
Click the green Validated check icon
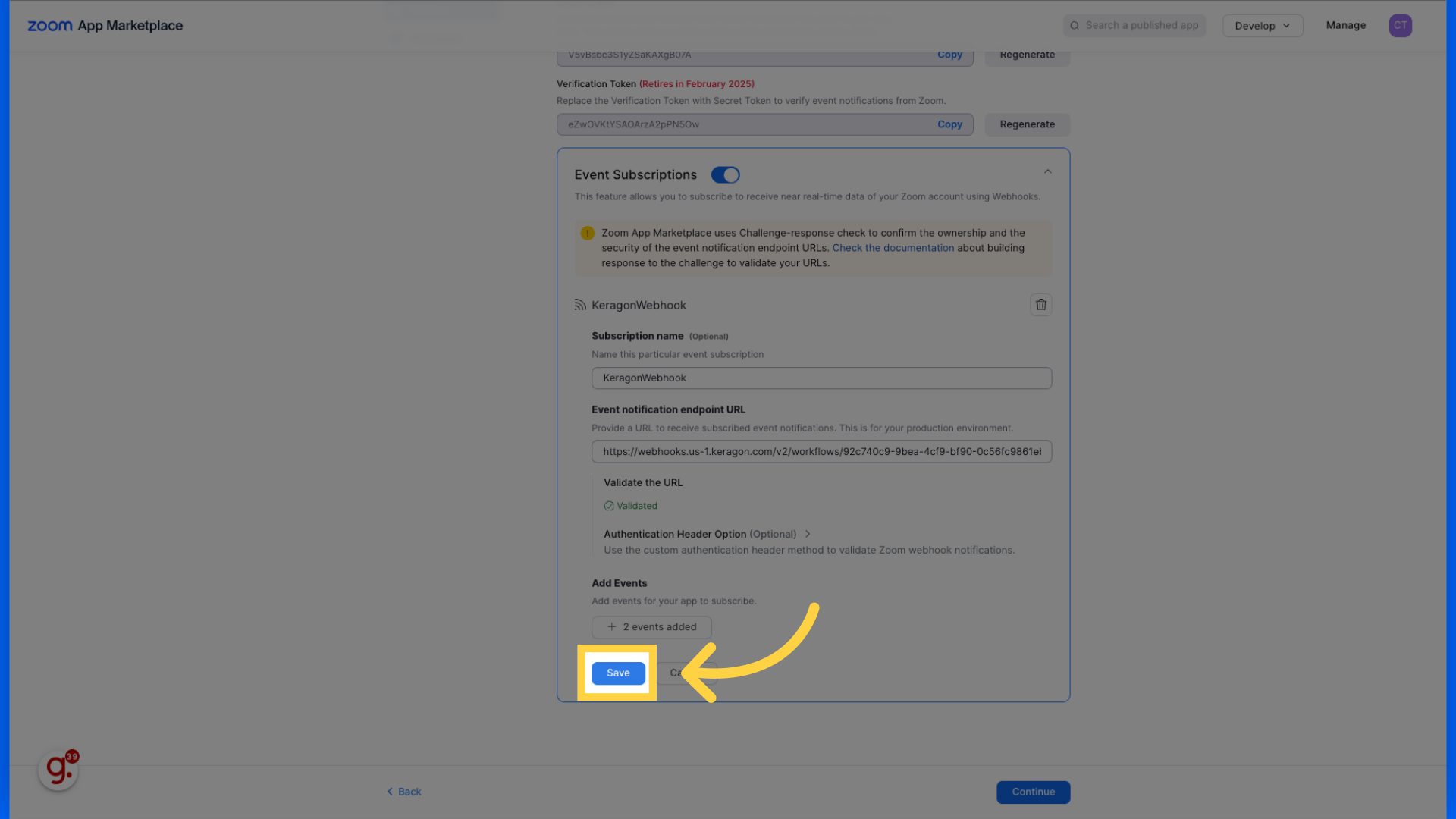point(609,506)
